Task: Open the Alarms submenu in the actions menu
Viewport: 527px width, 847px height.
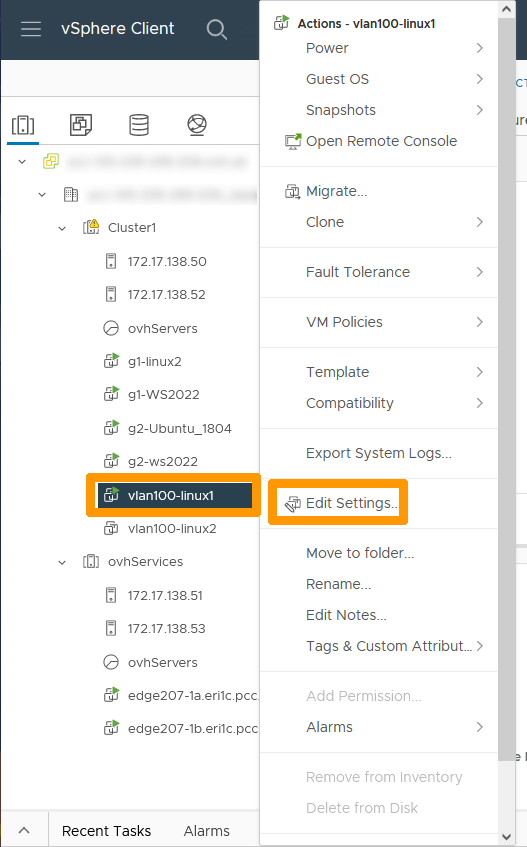Action: click(x=379, y=727)
